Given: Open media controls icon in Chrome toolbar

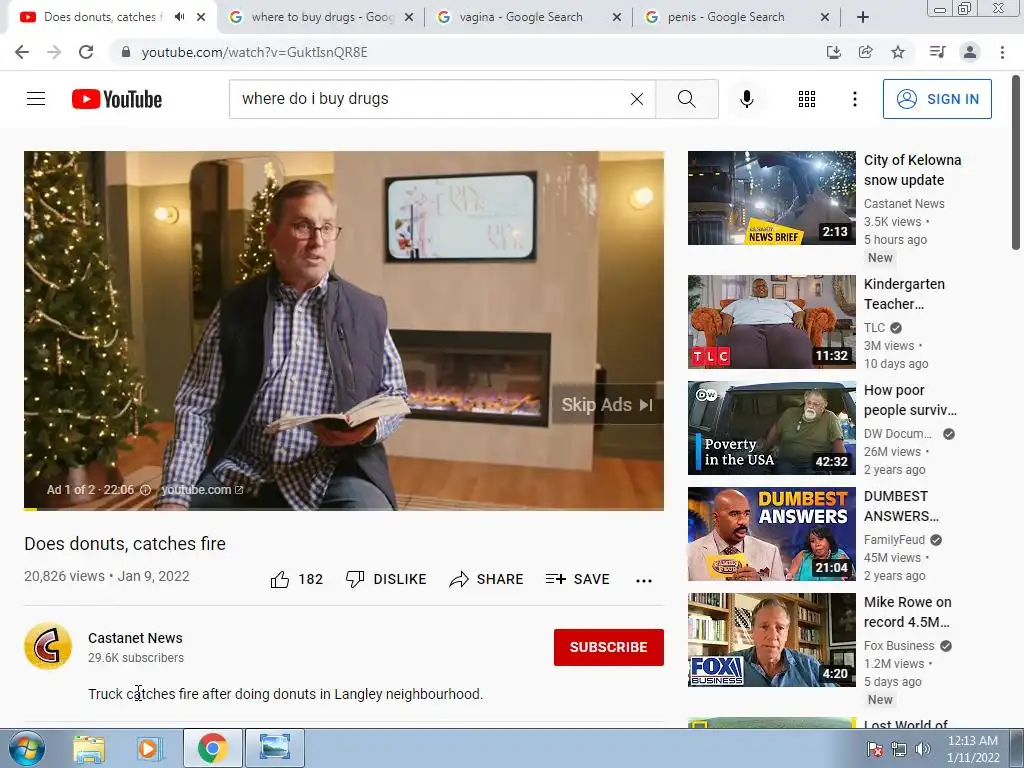Looking at the screenshot, I should 937,52.
